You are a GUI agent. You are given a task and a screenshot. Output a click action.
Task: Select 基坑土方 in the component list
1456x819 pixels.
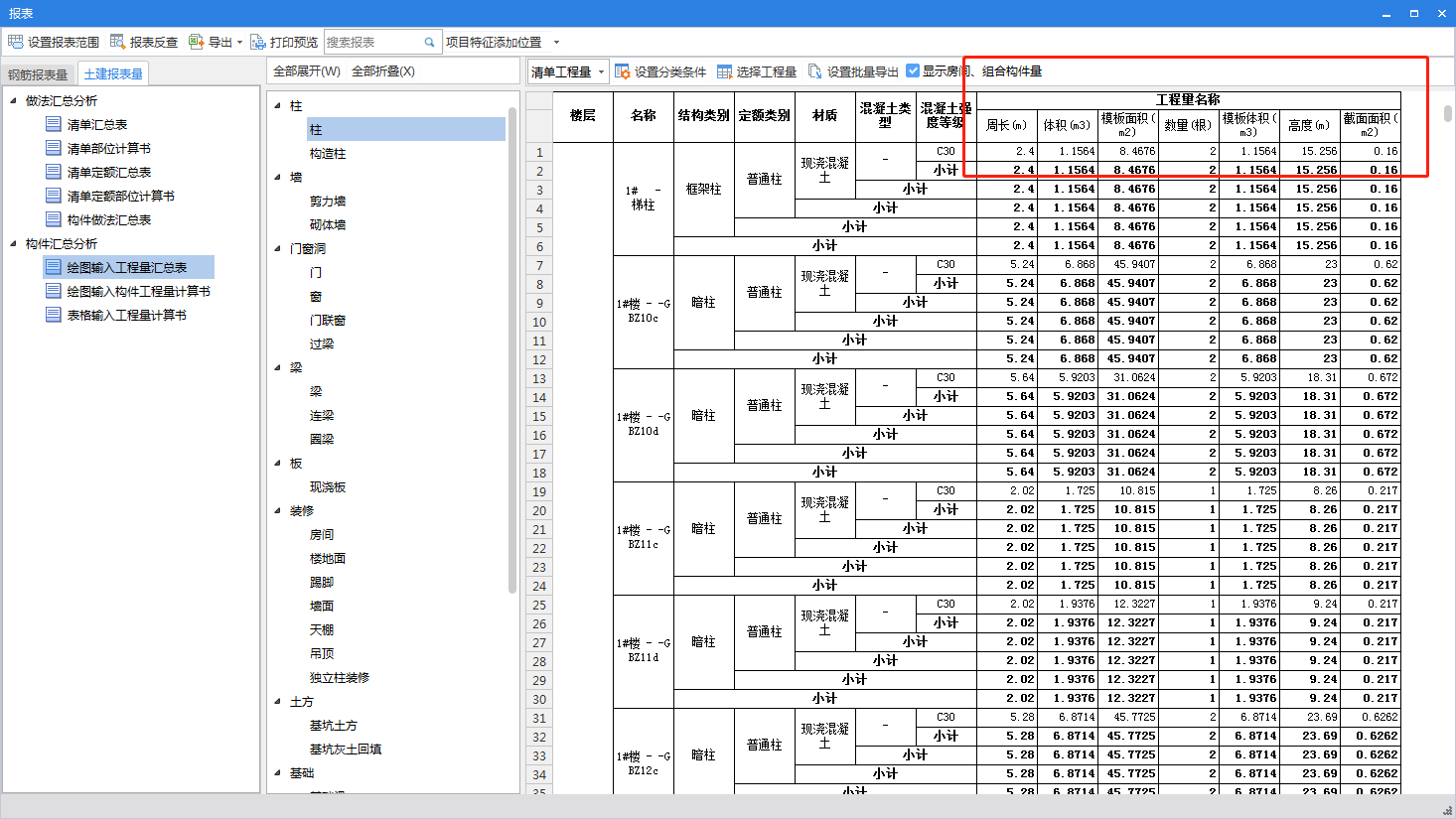(x=334, y=725)
